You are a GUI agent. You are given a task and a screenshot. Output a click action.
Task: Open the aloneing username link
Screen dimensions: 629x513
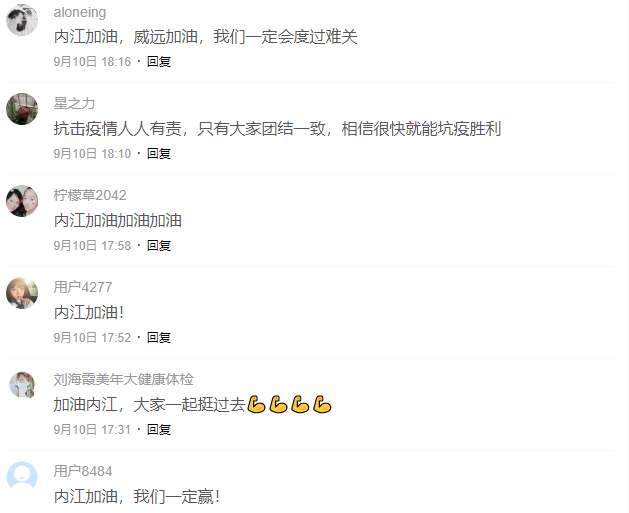(x=80, y=12)
